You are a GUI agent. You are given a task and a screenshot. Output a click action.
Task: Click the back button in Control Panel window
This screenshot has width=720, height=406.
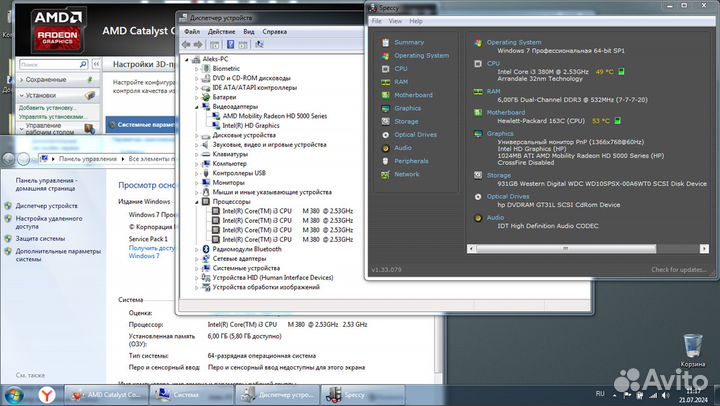(x=8, y=159)
